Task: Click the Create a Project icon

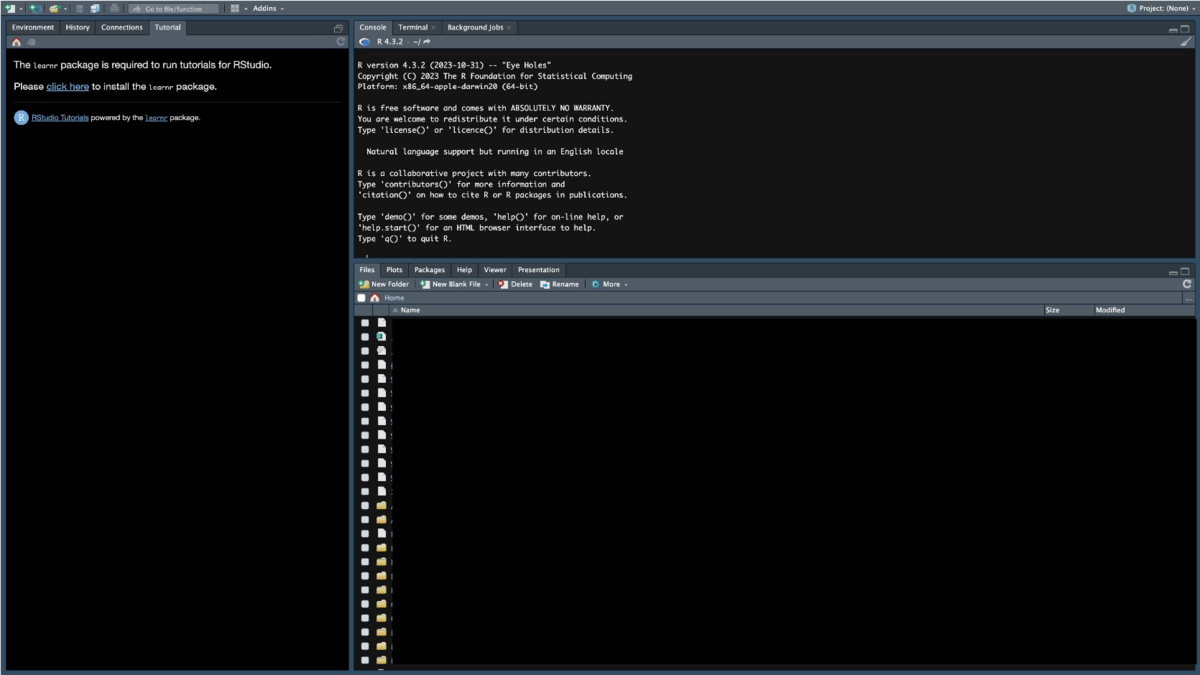Action: [x=36, y=8]
